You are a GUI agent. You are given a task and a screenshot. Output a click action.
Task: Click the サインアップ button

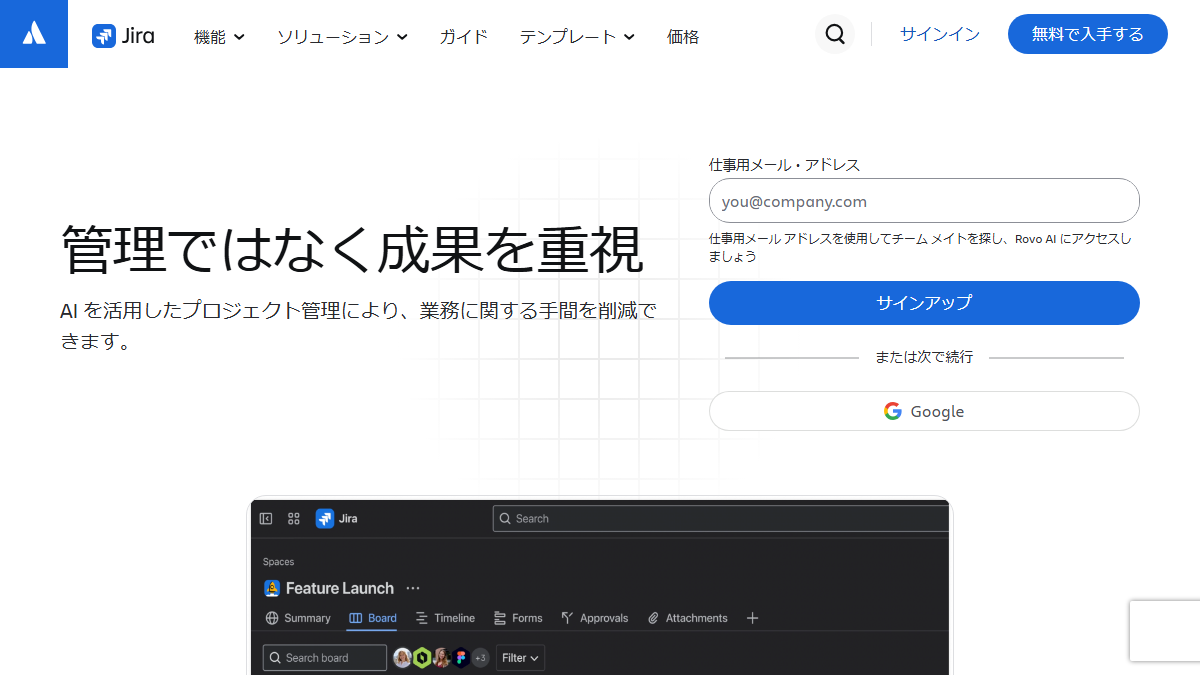coord(924,303)
